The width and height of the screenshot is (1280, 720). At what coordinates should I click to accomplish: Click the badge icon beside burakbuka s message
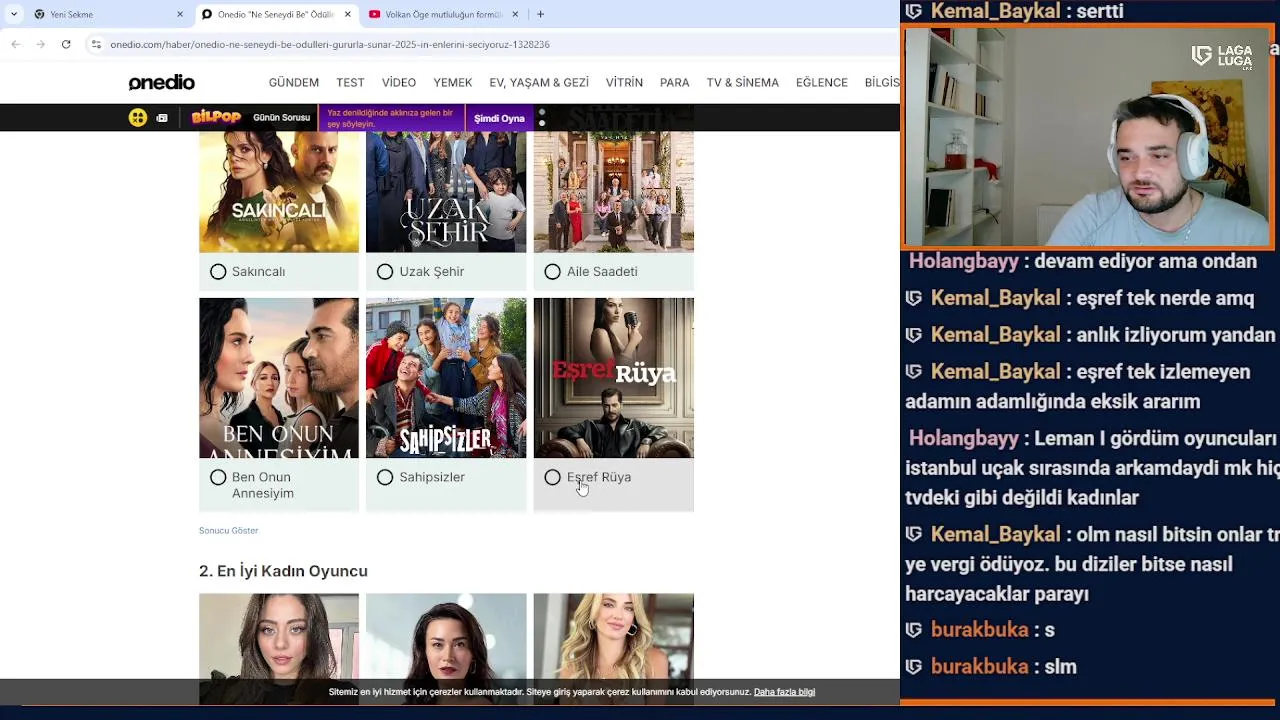point(913,630)
